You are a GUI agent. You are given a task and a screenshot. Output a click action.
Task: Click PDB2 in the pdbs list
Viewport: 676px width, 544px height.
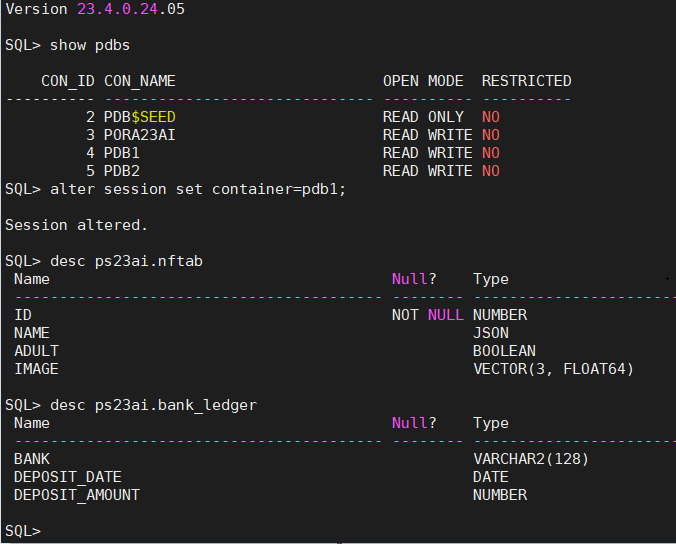pos(122,171)
